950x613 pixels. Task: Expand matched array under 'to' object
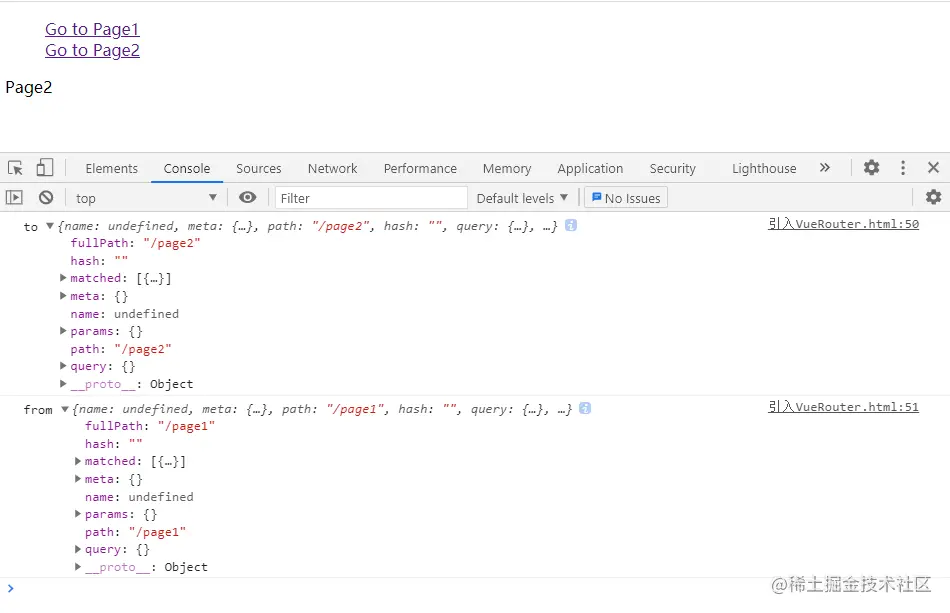(x=63, y=278)
